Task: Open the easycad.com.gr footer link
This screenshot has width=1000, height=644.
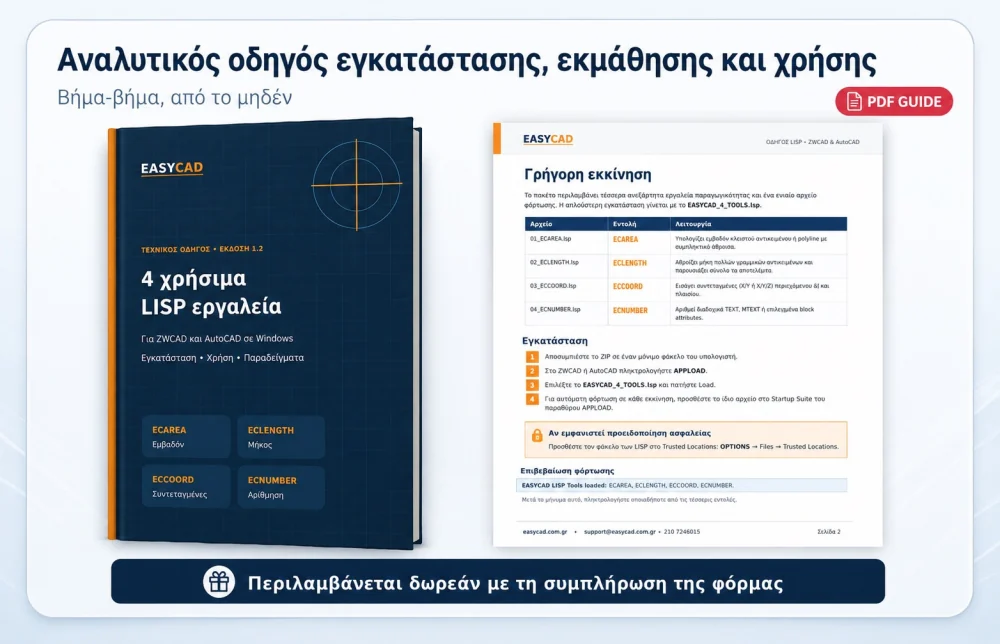Action: click(545, 531)
